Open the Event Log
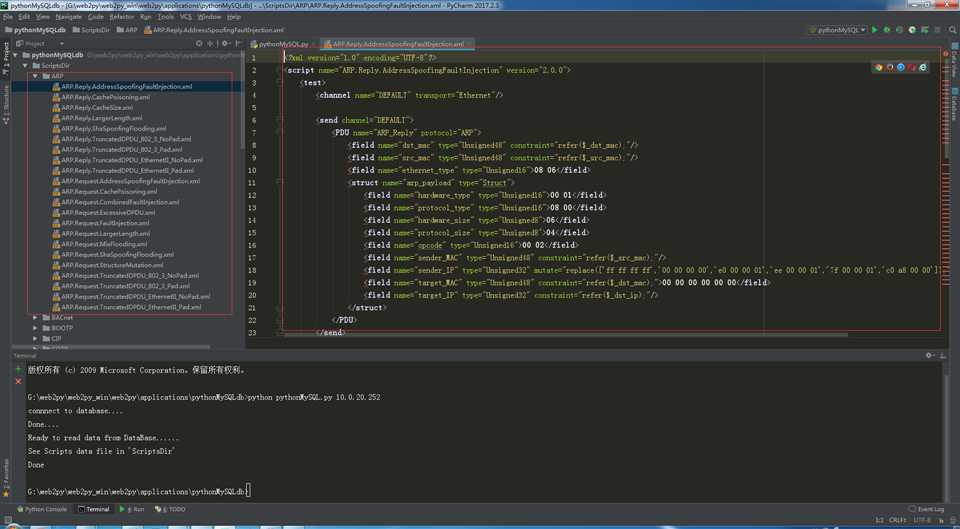 [926, 509]
